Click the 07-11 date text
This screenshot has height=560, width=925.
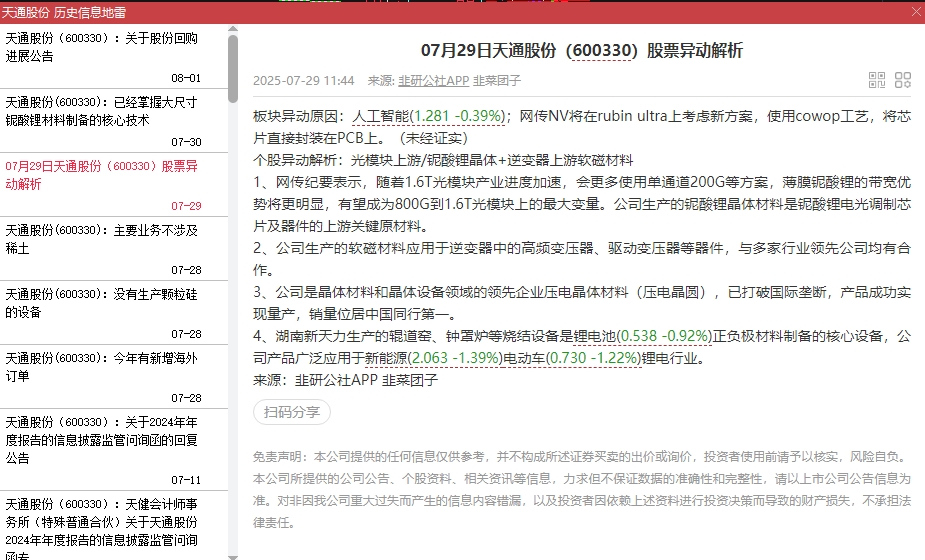[186, 480]
